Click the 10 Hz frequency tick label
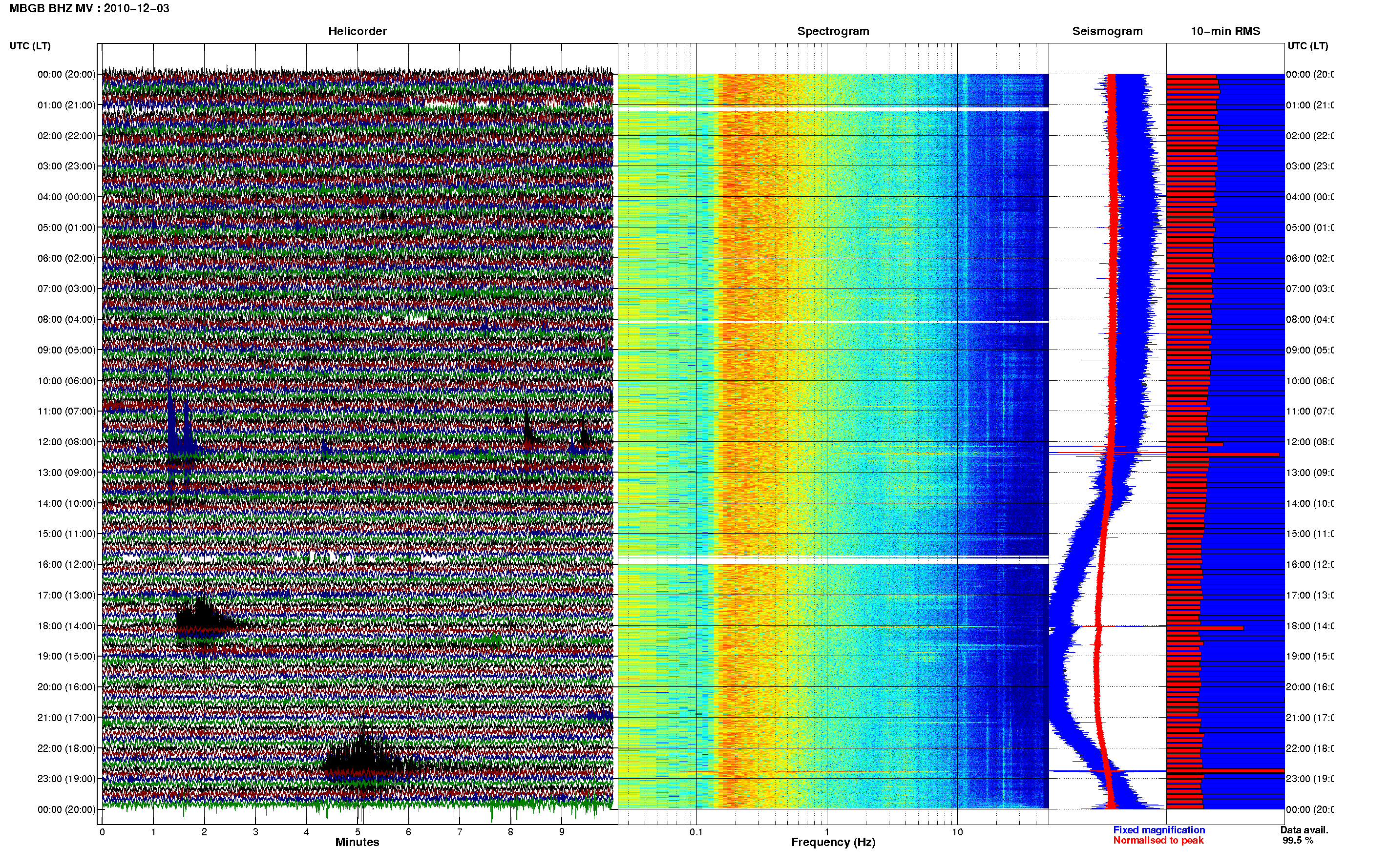1389x868 pixels. pos(957,832)
